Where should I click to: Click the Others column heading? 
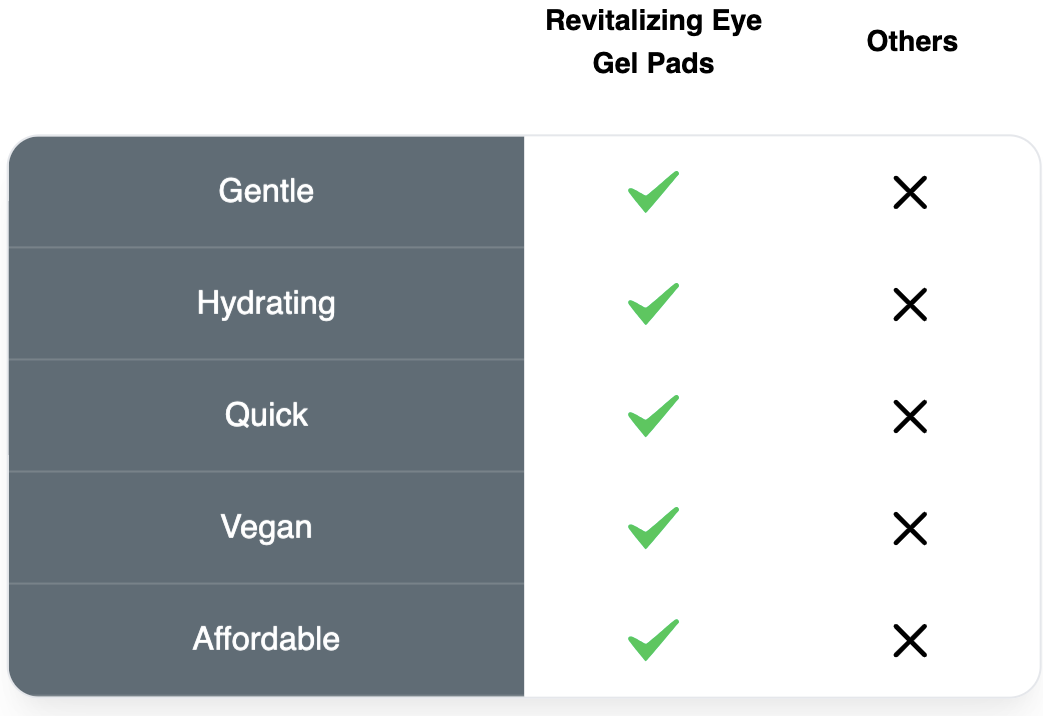point(912,42)
